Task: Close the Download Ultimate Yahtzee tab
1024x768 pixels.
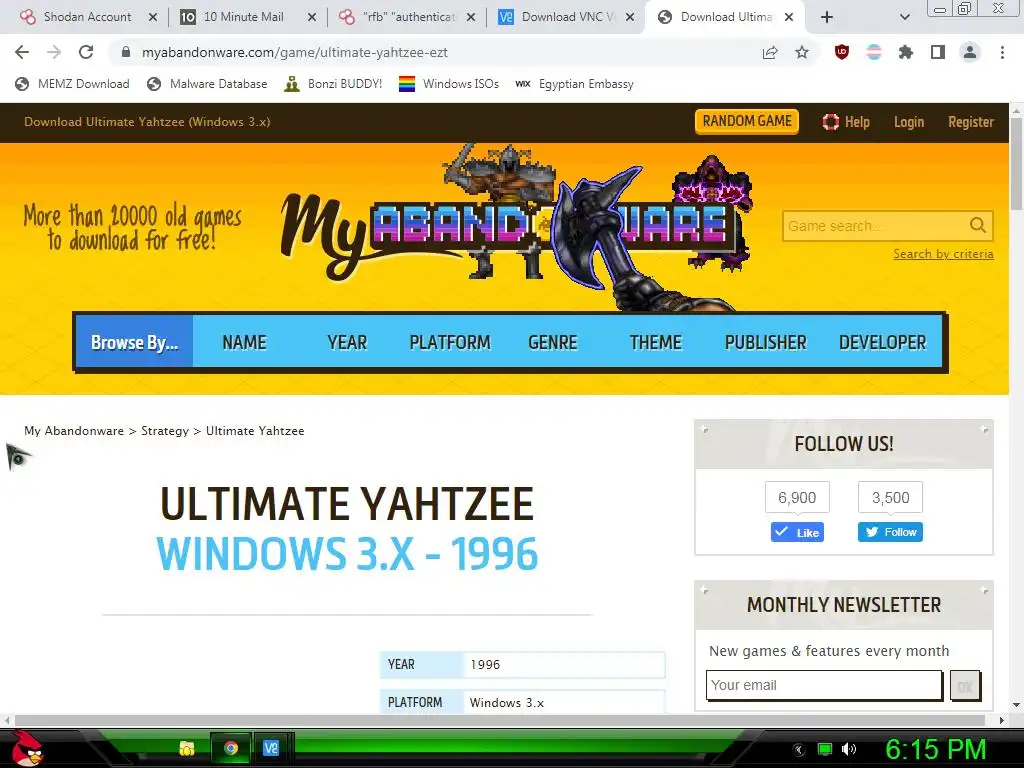Action: (x=789, y=17)
